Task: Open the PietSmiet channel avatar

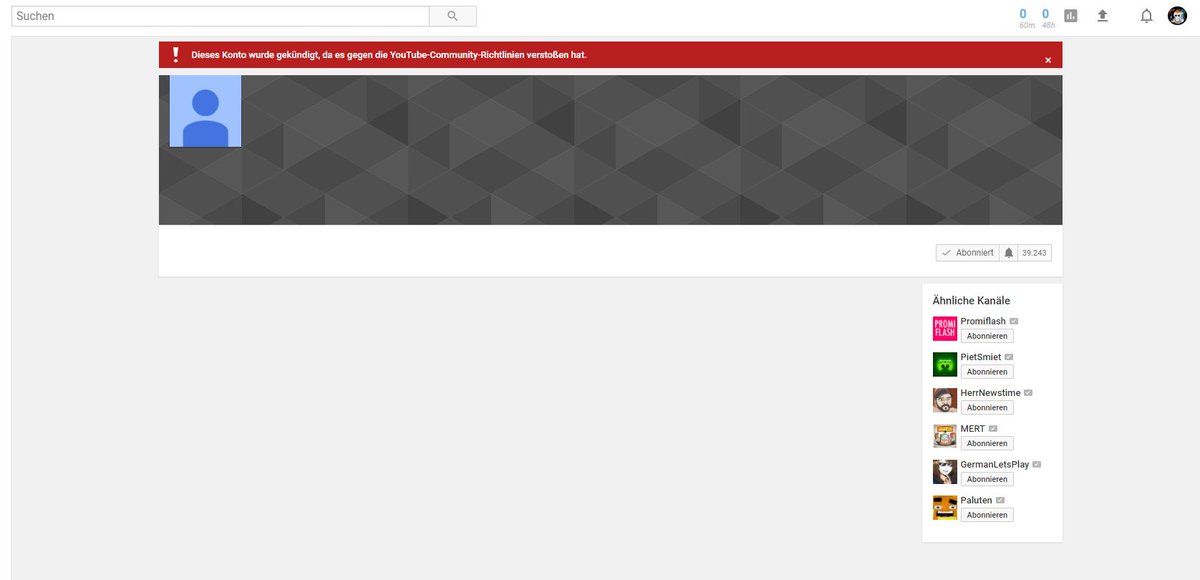Action: coord(945,365)
